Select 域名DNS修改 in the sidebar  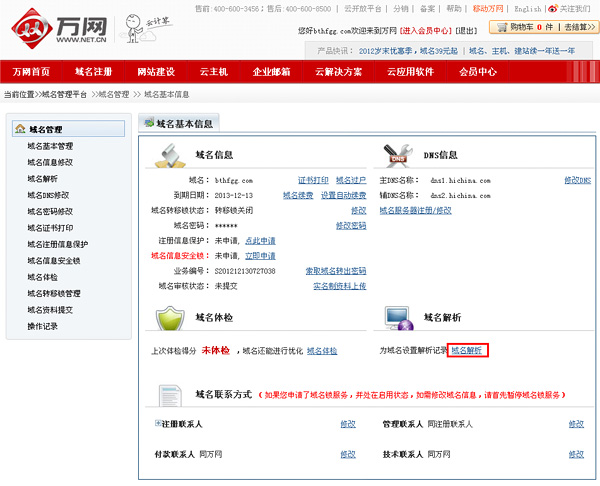click(x=48, y=195)
